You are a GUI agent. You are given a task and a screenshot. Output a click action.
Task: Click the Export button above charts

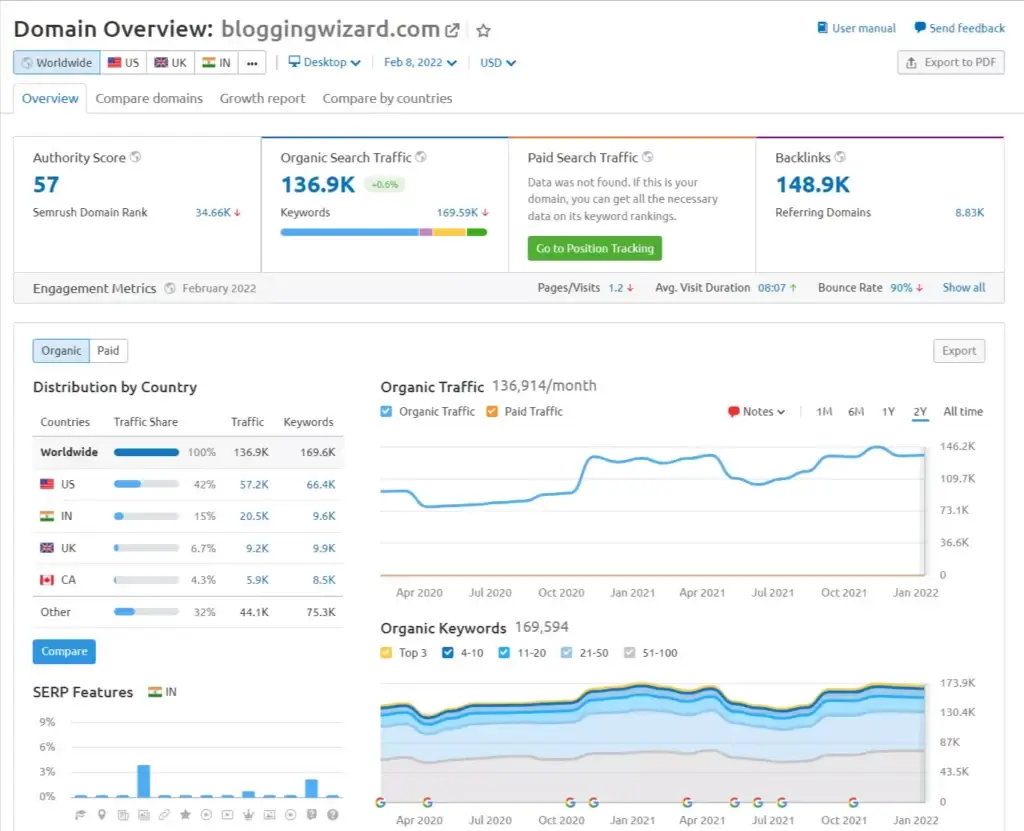pyautogui.click(x=959, y=351)
